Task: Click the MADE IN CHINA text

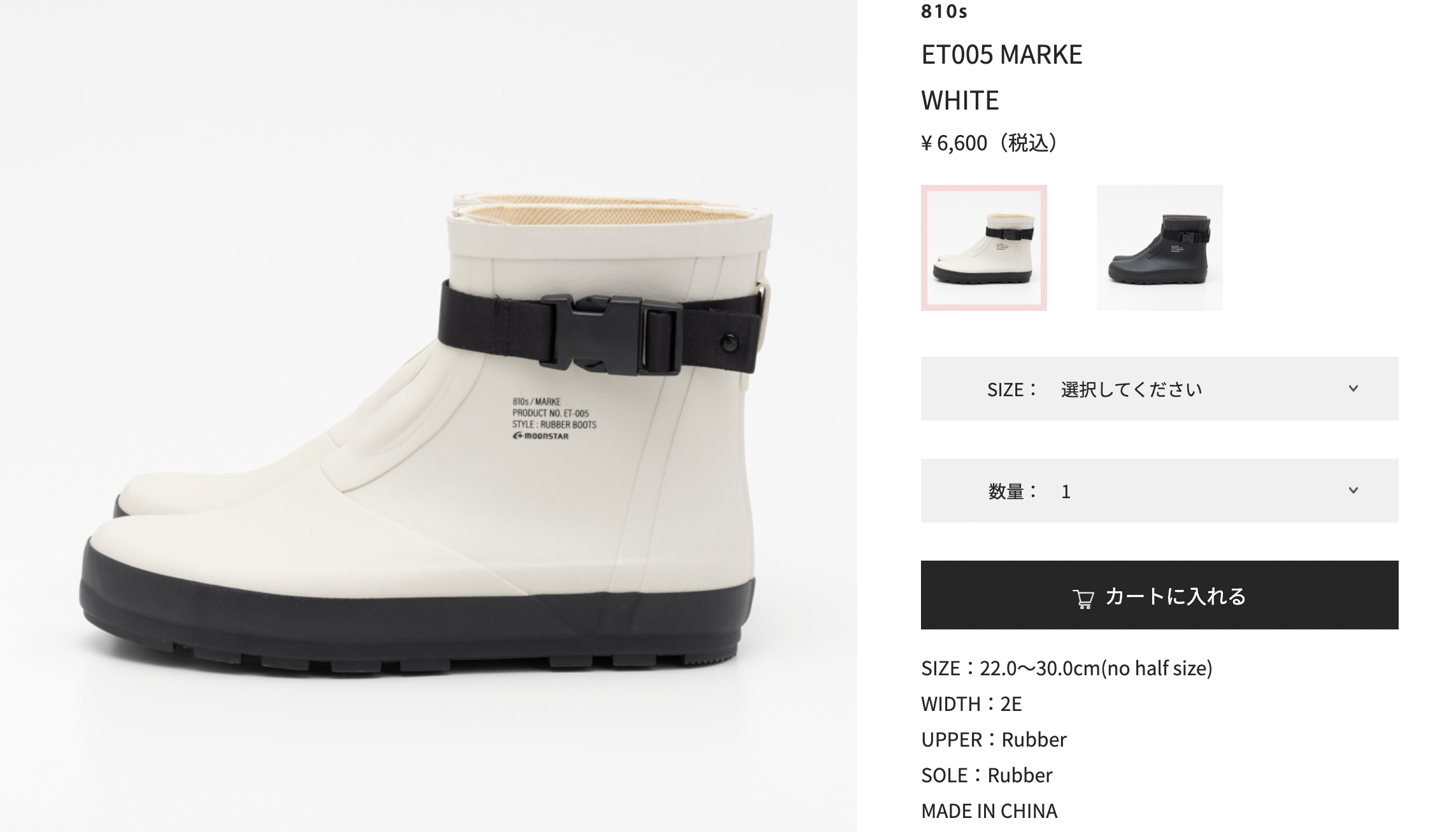Action: (x=989, y=811)
